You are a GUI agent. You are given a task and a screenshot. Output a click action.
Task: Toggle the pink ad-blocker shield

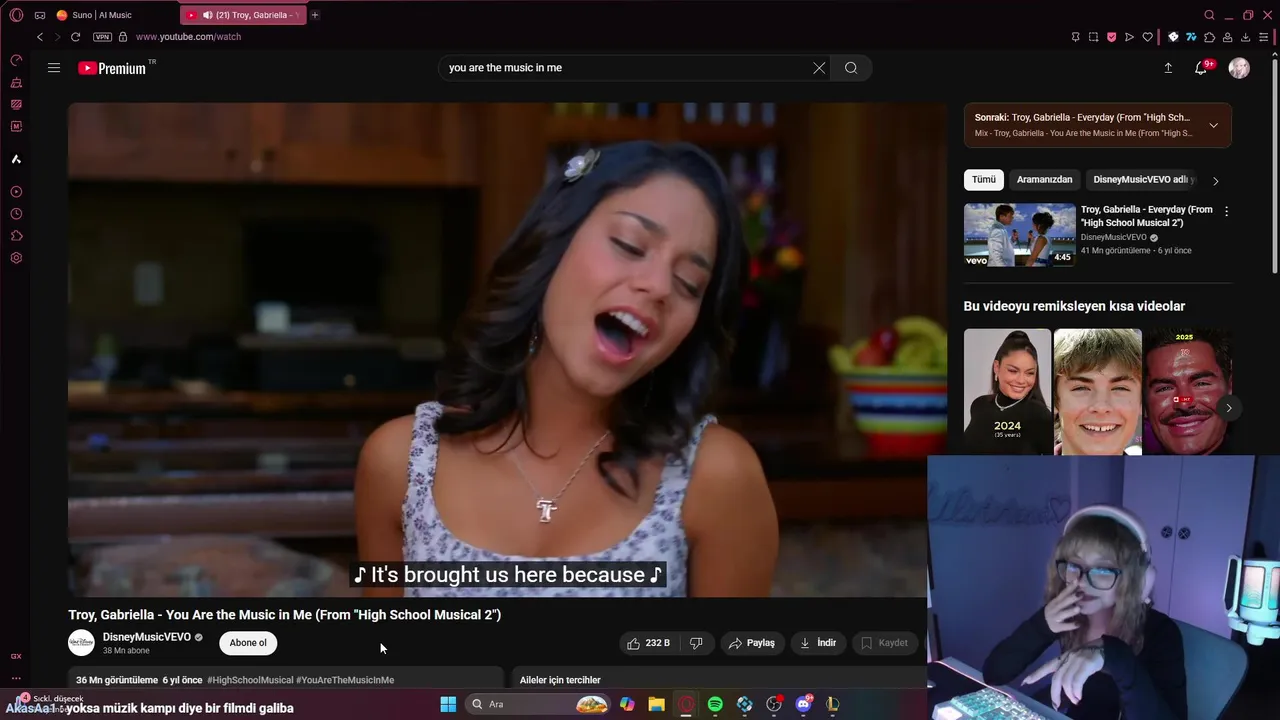pyautogui.click(x=1111, y=37)
